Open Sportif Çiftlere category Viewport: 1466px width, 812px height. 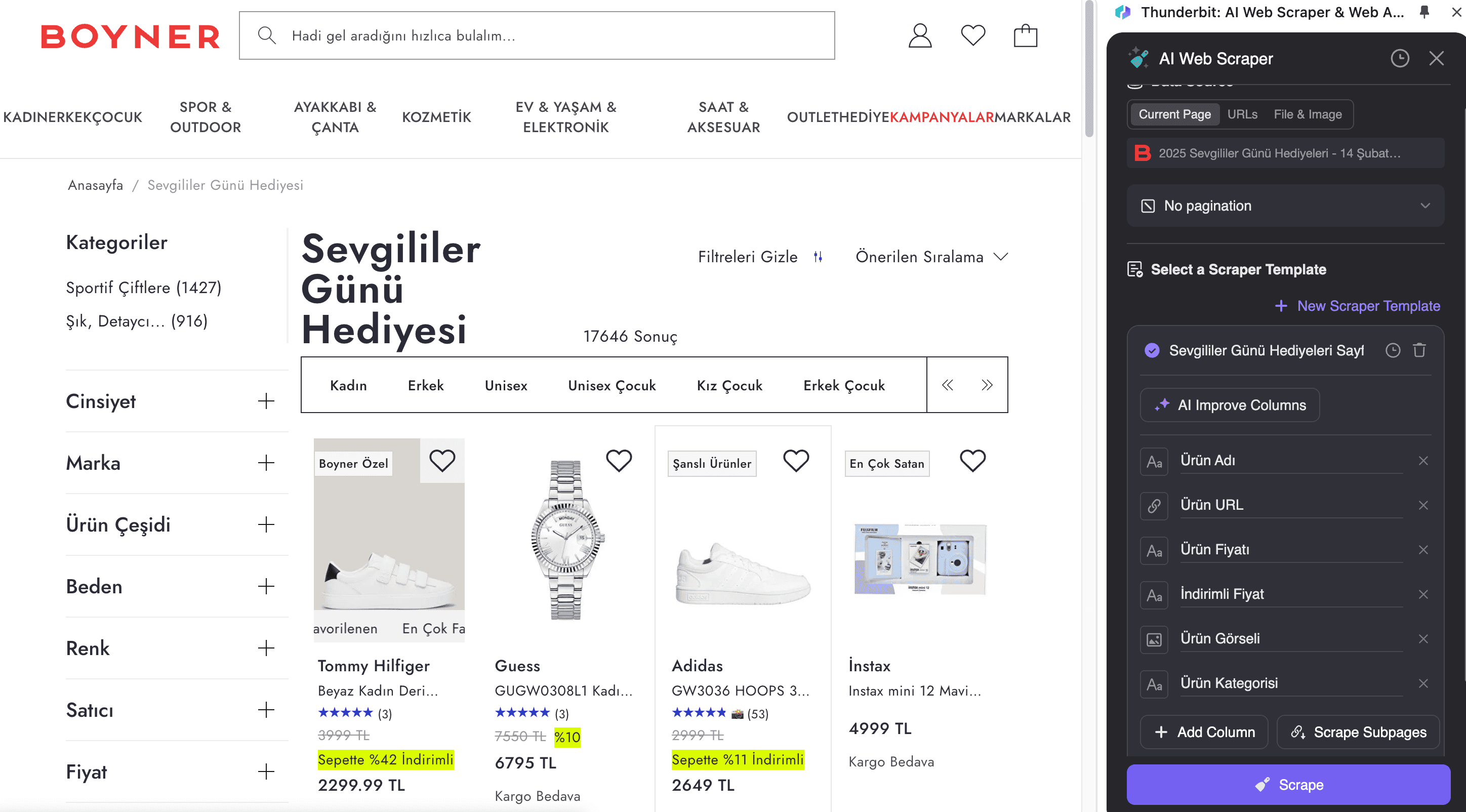point(143,288)
